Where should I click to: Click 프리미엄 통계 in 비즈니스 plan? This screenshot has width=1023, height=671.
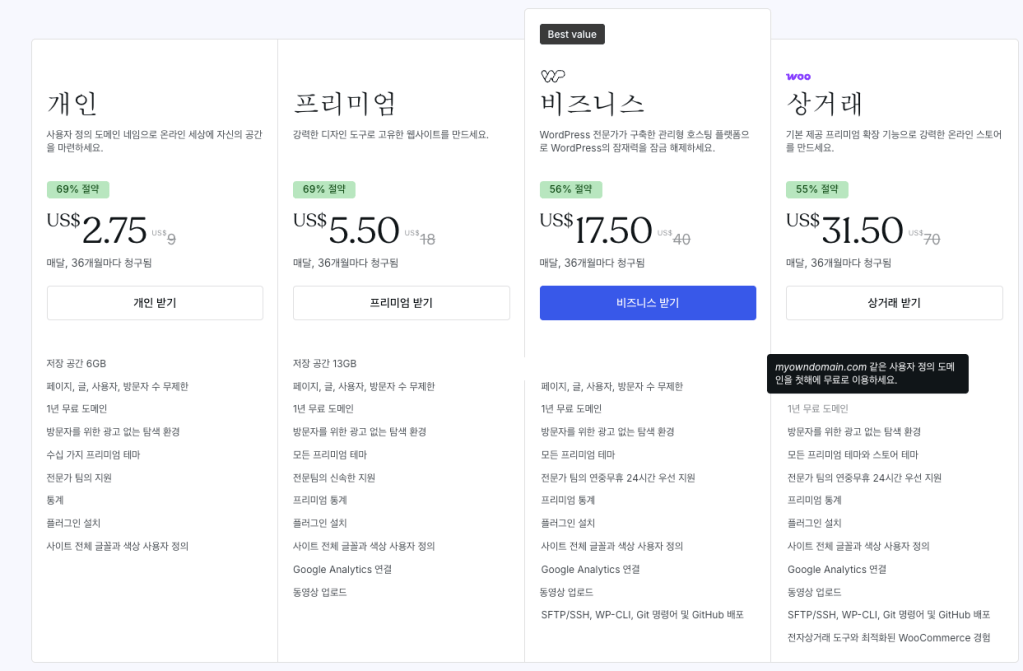(568, 500)
